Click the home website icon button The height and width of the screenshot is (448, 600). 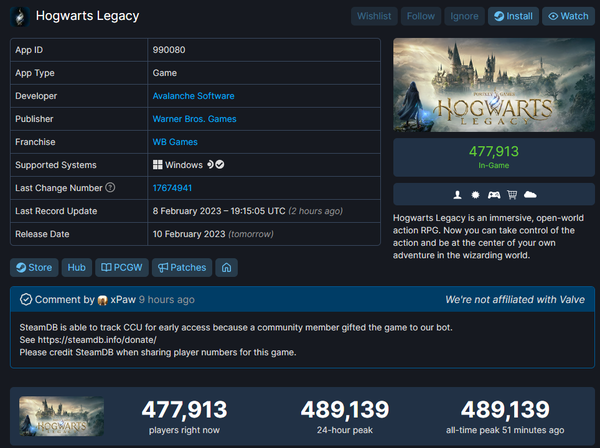point(227,267)
